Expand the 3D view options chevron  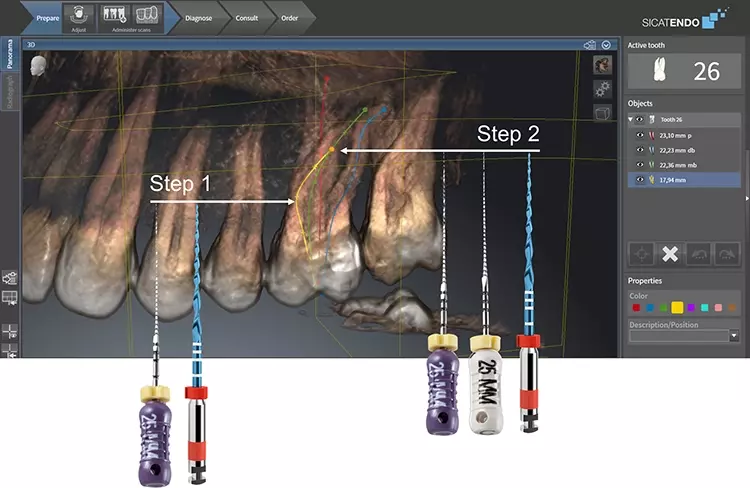607,45
